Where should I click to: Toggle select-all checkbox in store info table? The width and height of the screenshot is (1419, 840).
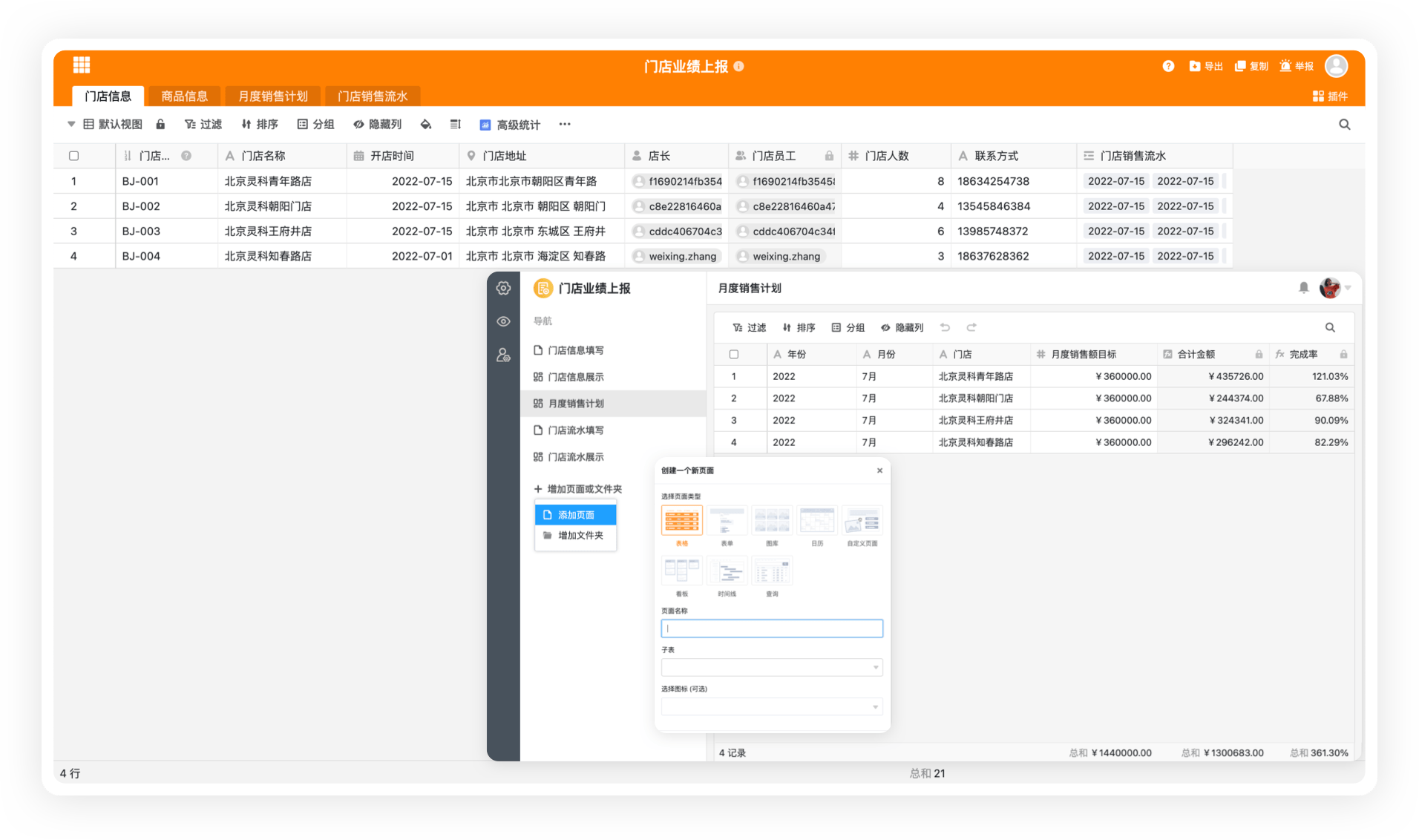74,156
